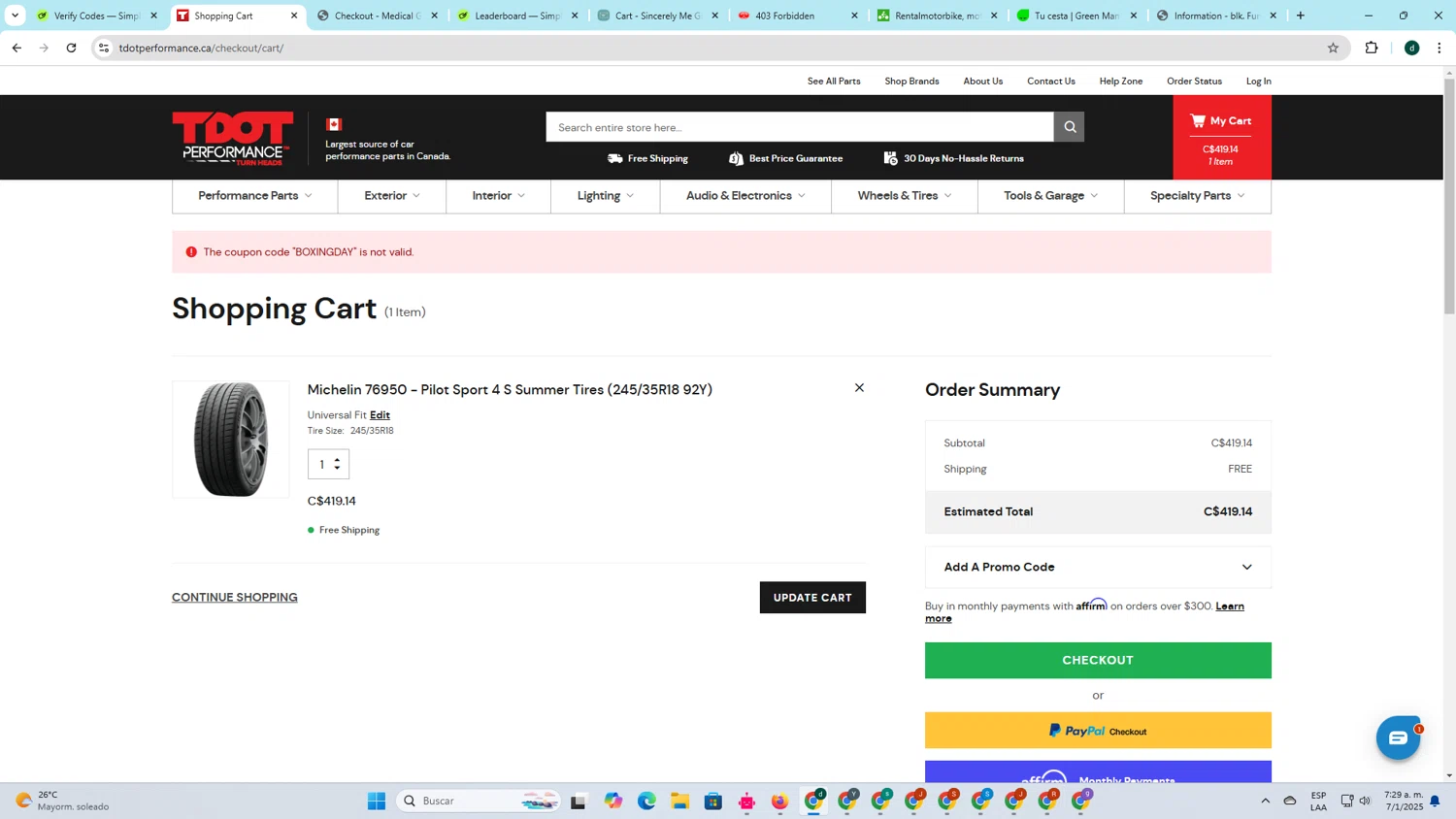Open Help Zone link
Viewport: 1456px width, 819px height.
(1120, 82)
